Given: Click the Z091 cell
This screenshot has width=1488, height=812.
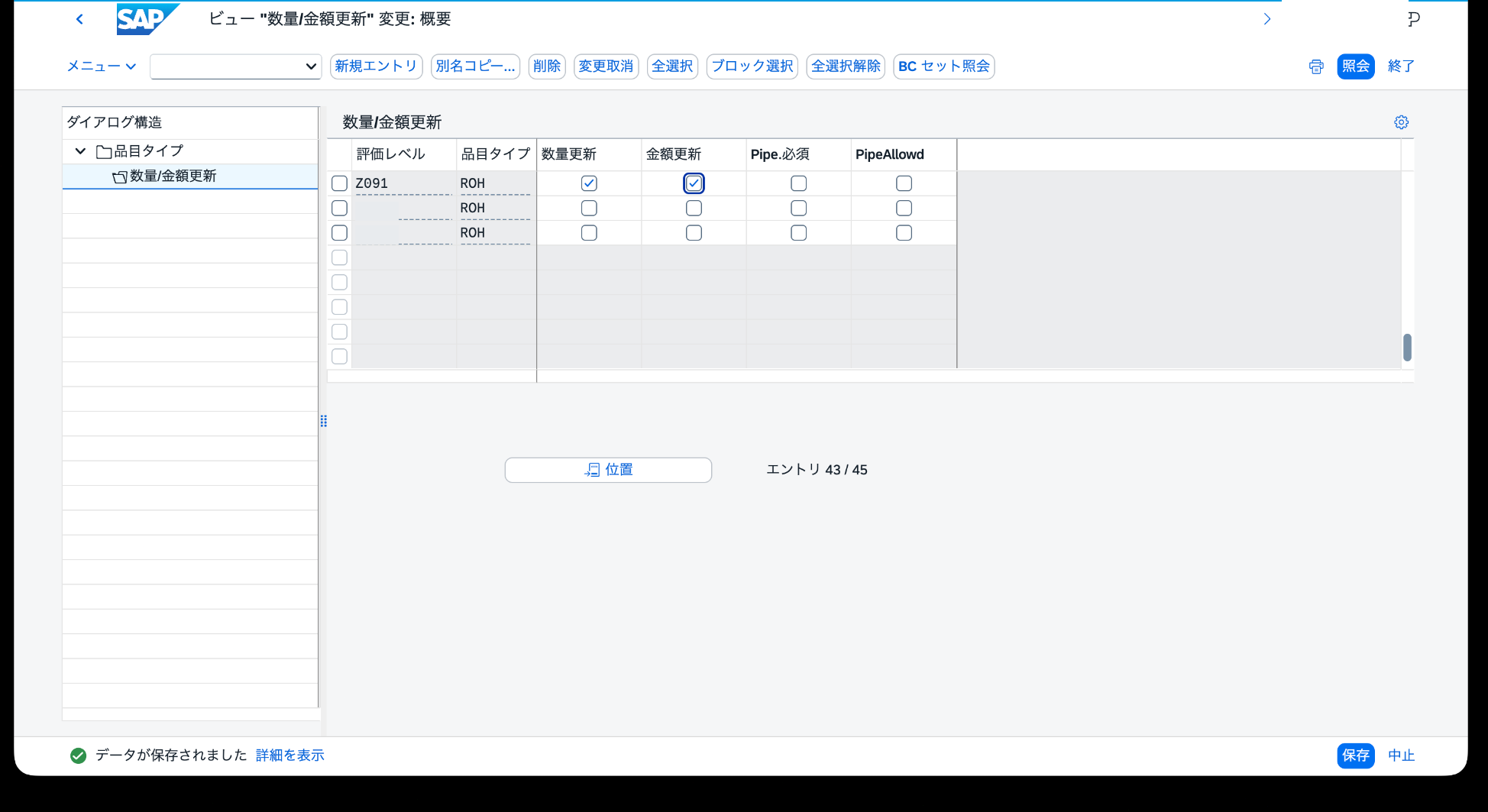Looking at the screenshot, I should click(x=403, y=183).
